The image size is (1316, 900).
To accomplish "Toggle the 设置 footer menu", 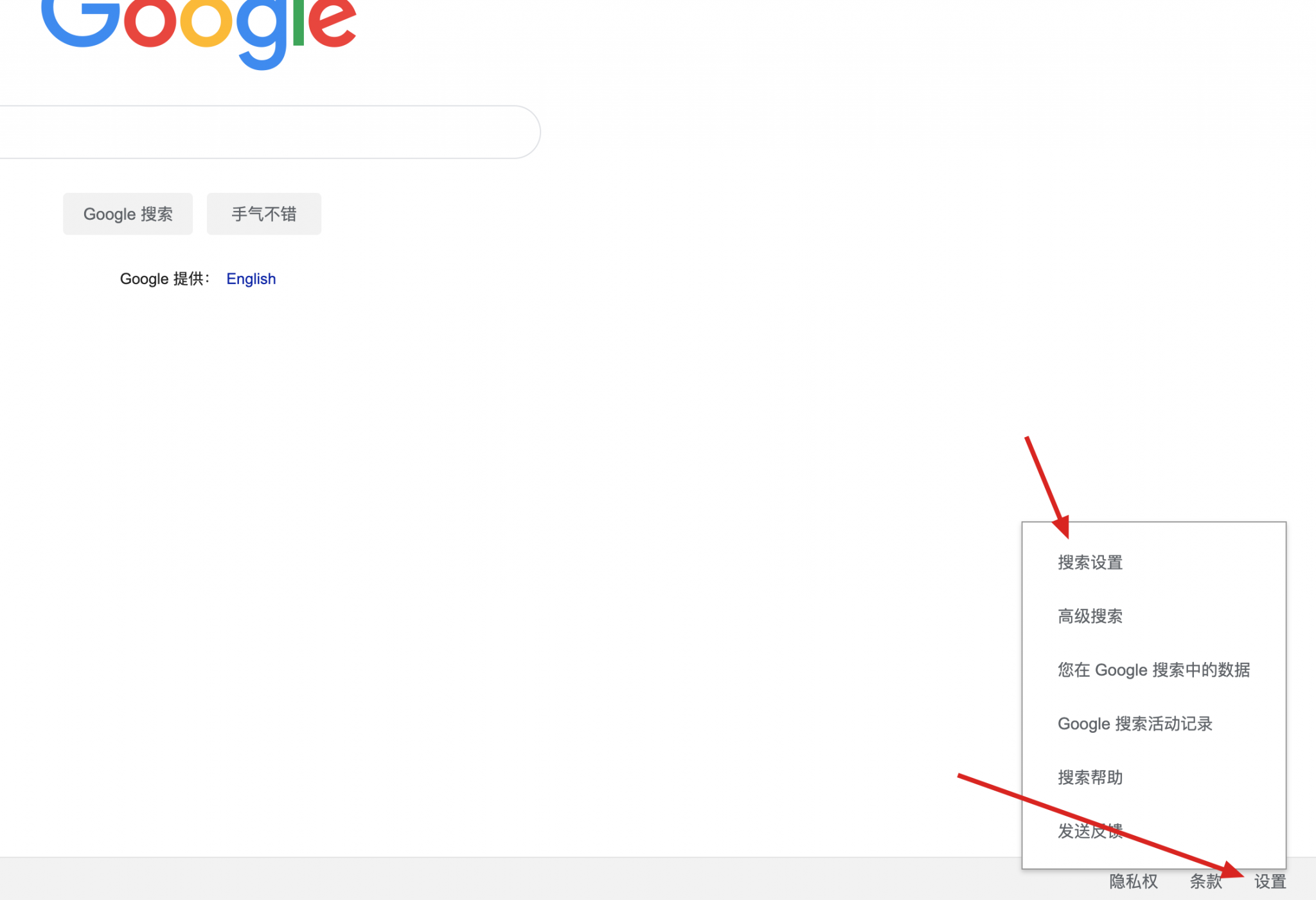I will pos(1270,881).
